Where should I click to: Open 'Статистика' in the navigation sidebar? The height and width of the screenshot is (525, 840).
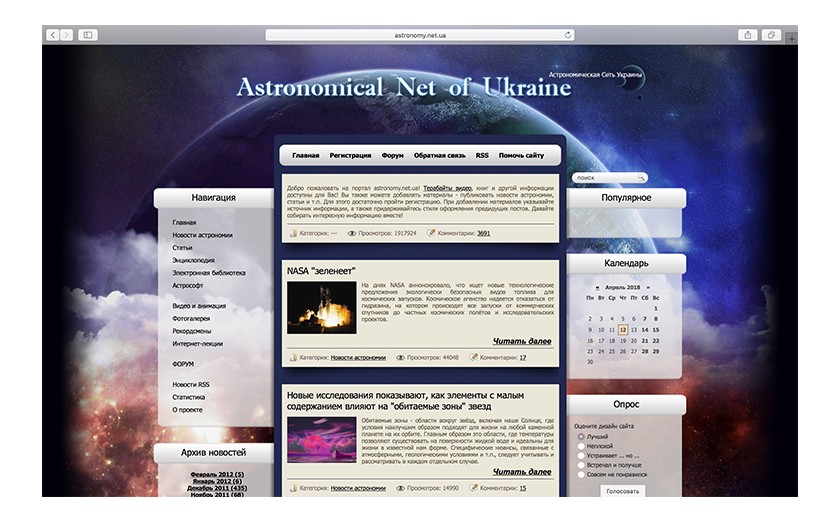[189, 398]
